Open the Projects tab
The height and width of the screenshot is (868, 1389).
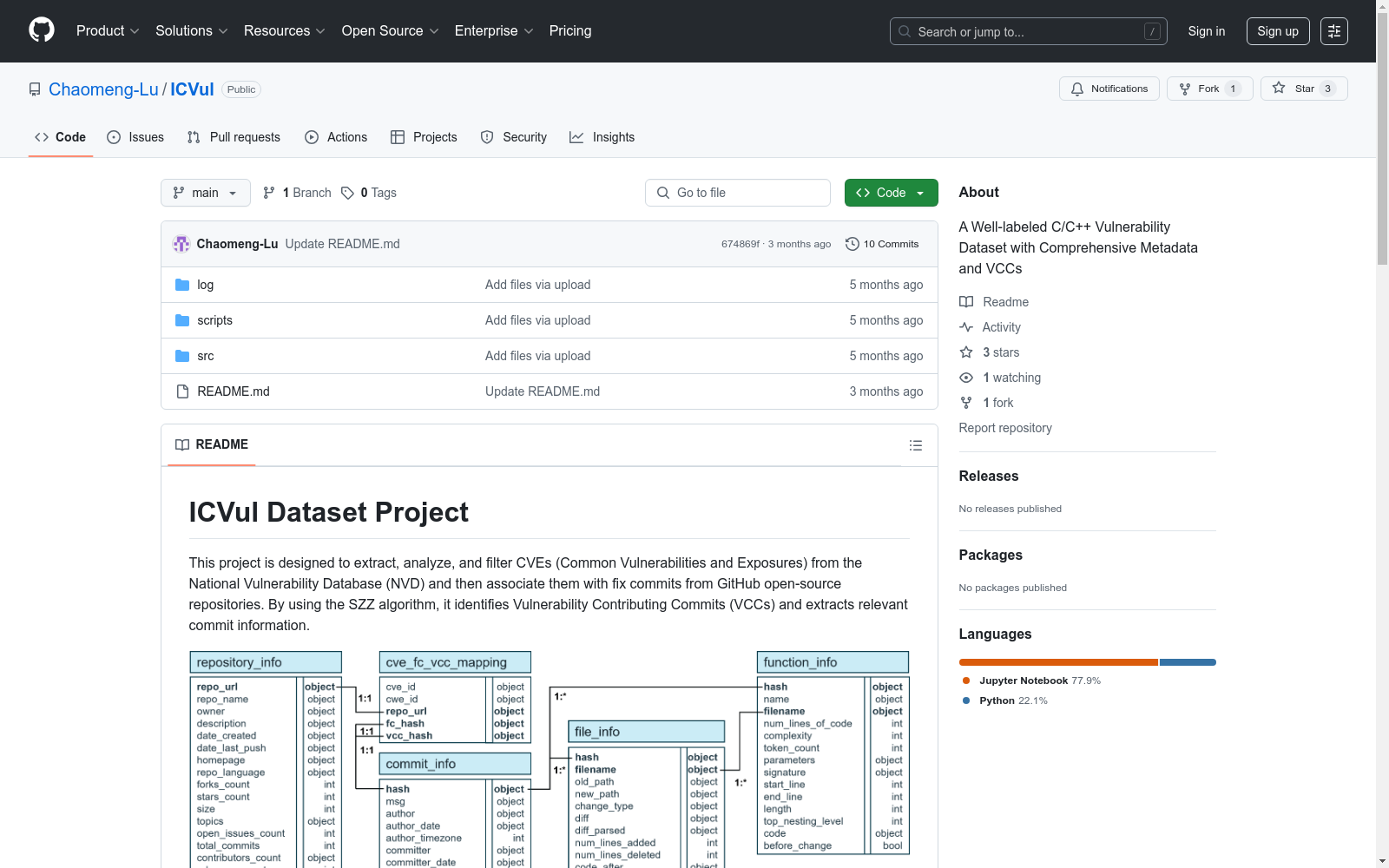pyautogui.click(x=424, y=137)
